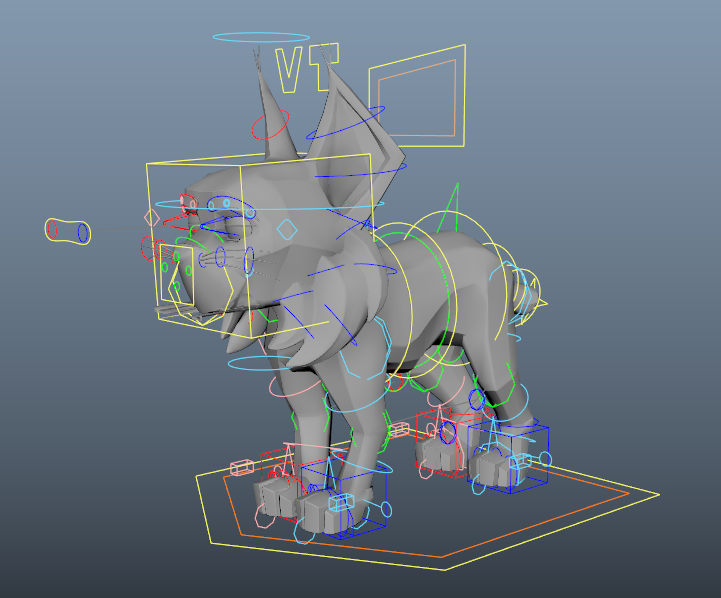
Task: Click the small pink box beside the front red cube
Action: 242,467
